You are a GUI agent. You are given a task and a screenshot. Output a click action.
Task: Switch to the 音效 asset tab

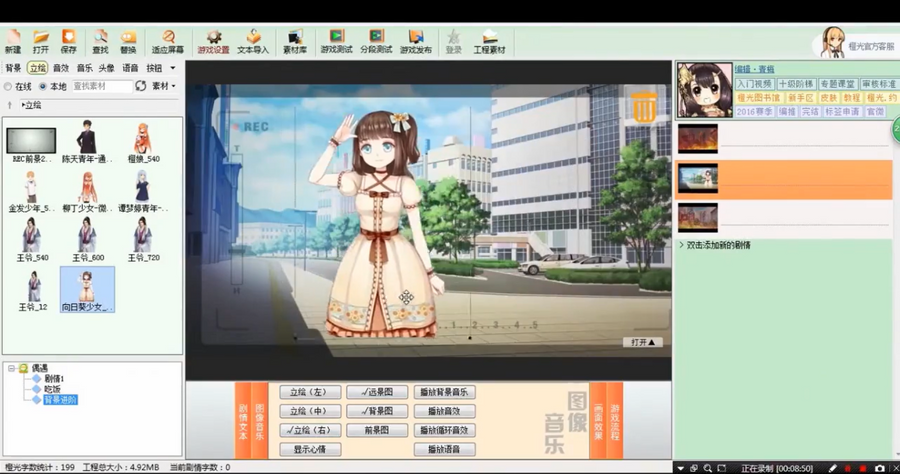pyautogui.click(x=61, y=68)
